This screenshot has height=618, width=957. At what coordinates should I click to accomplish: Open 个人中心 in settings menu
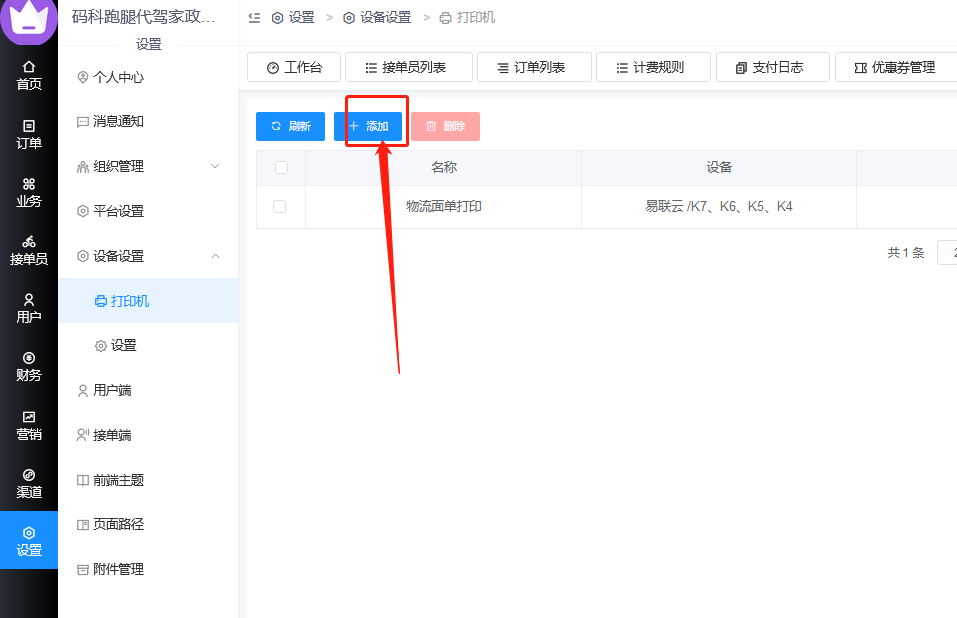[148, 77]
